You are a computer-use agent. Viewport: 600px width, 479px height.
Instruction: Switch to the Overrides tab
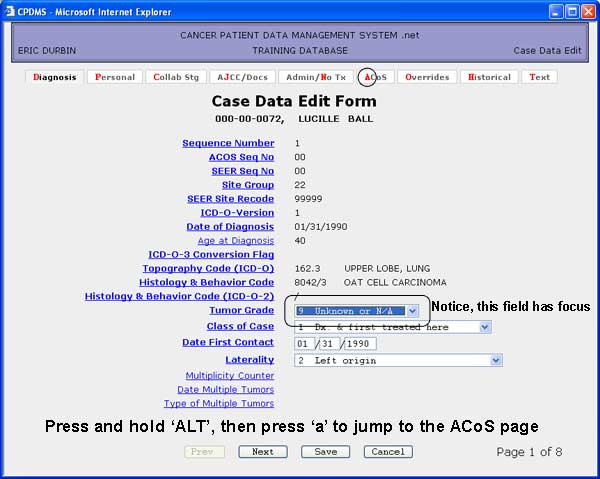point(427,77)
